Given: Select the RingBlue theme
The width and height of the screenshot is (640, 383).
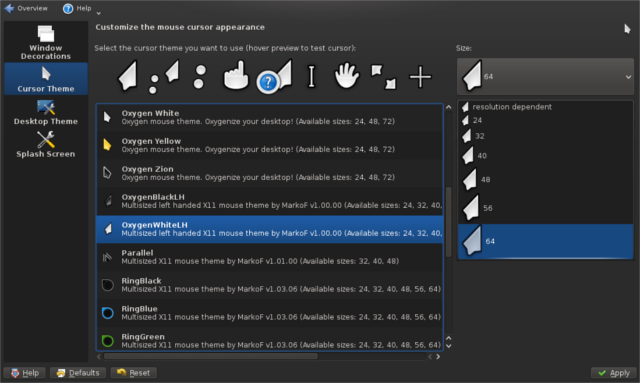Looking at the screenshot, I should pyautogui.click(x=270, y=313).
